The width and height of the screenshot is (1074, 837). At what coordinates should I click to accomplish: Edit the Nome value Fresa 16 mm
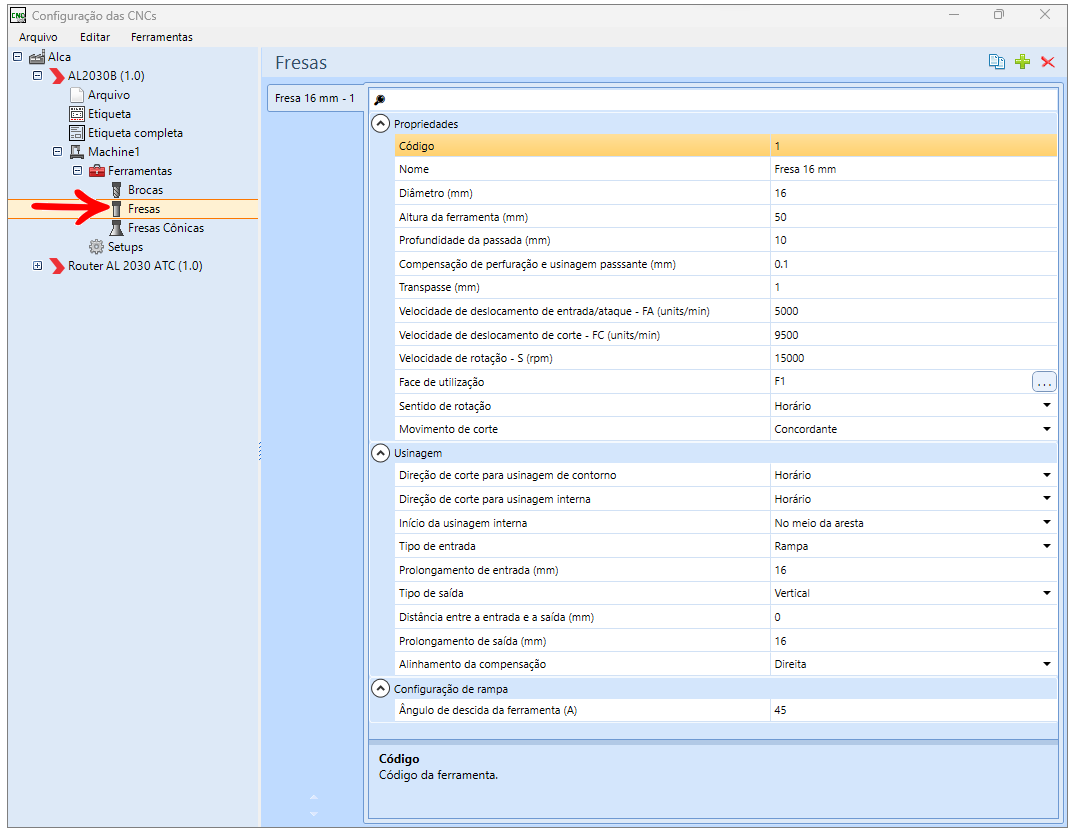[x=913, y=169]
